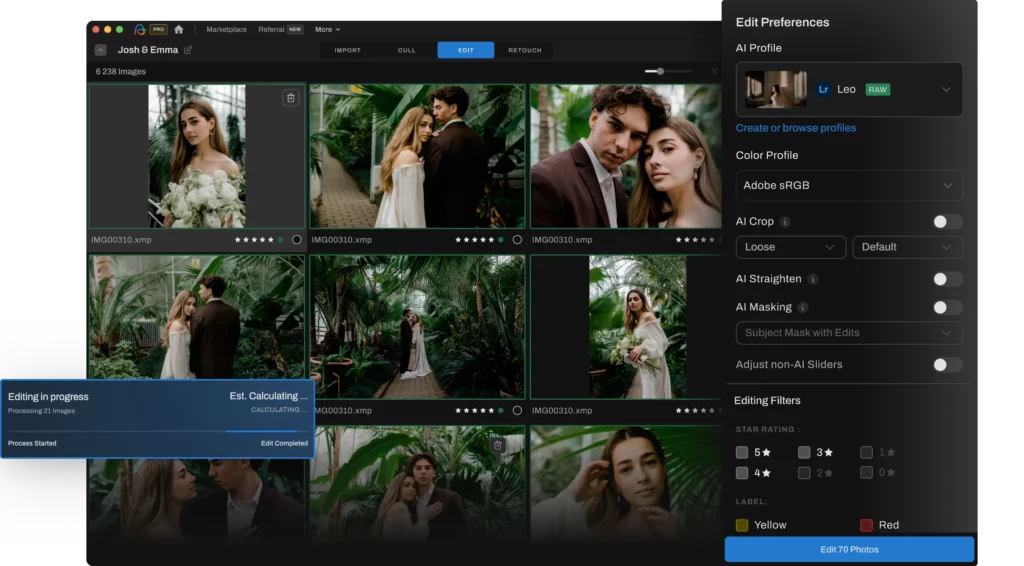Click the filter funnel icon above the grid
The width and height of the screenshot is (1024, 566).
(714, 71)
